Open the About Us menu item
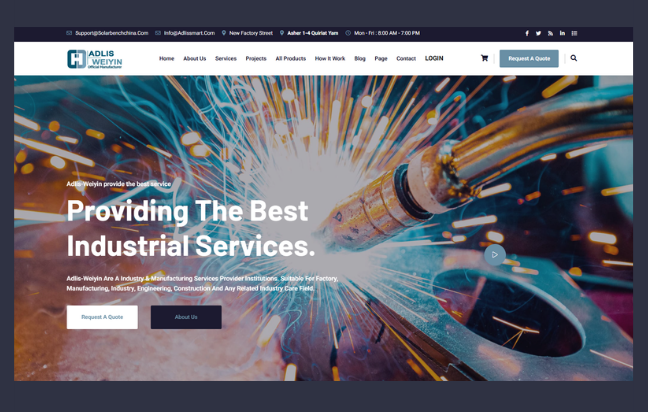 pos(194,59)
